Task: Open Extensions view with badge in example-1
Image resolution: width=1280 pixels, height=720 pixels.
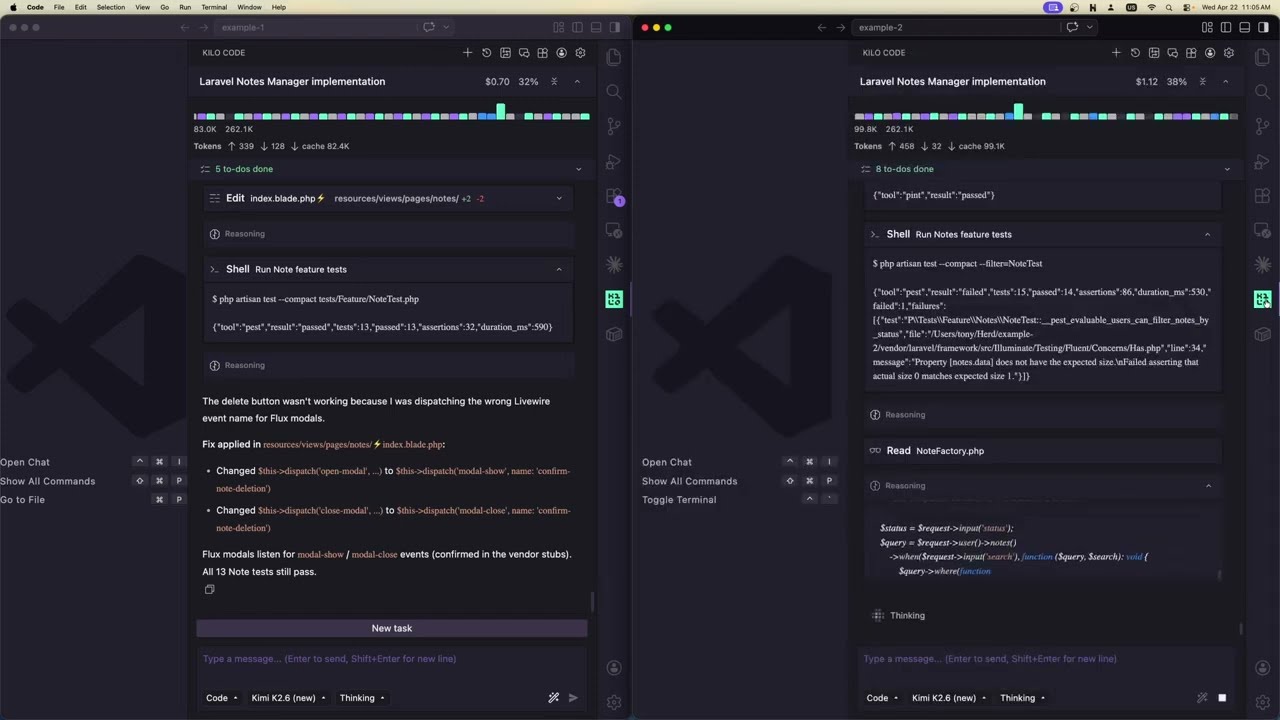Action: coord(614,197)
